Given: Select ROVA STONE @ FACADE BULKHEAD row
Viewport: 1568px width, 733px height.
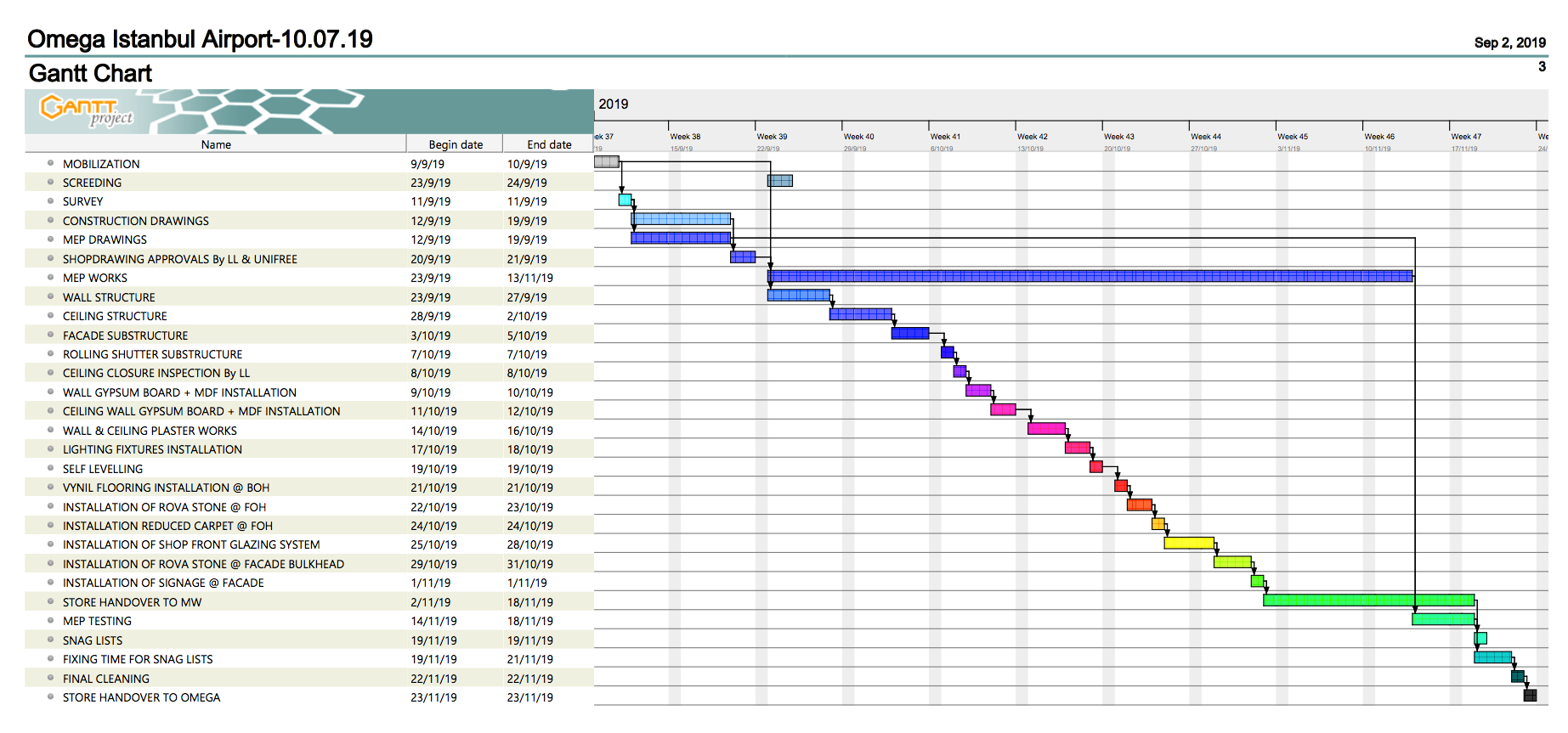Looking at the screenshot, I should (309, 564).
